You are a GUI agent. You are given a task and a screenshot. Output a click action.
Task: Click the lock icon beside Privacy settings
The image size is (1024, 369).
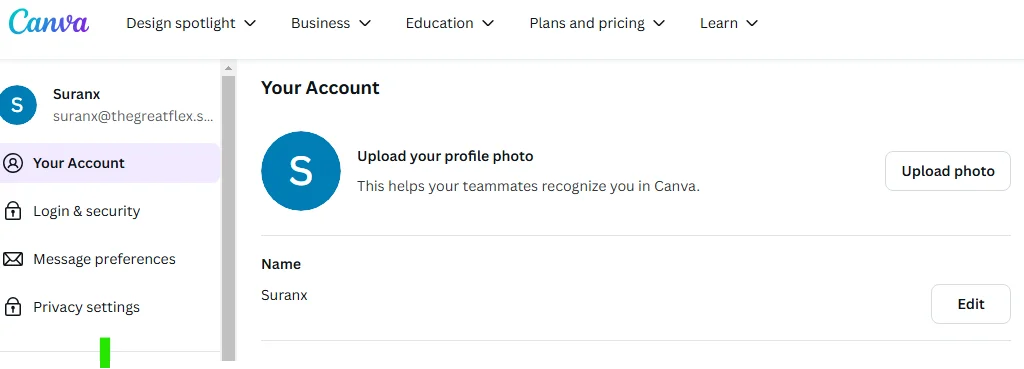click(12, 307)
